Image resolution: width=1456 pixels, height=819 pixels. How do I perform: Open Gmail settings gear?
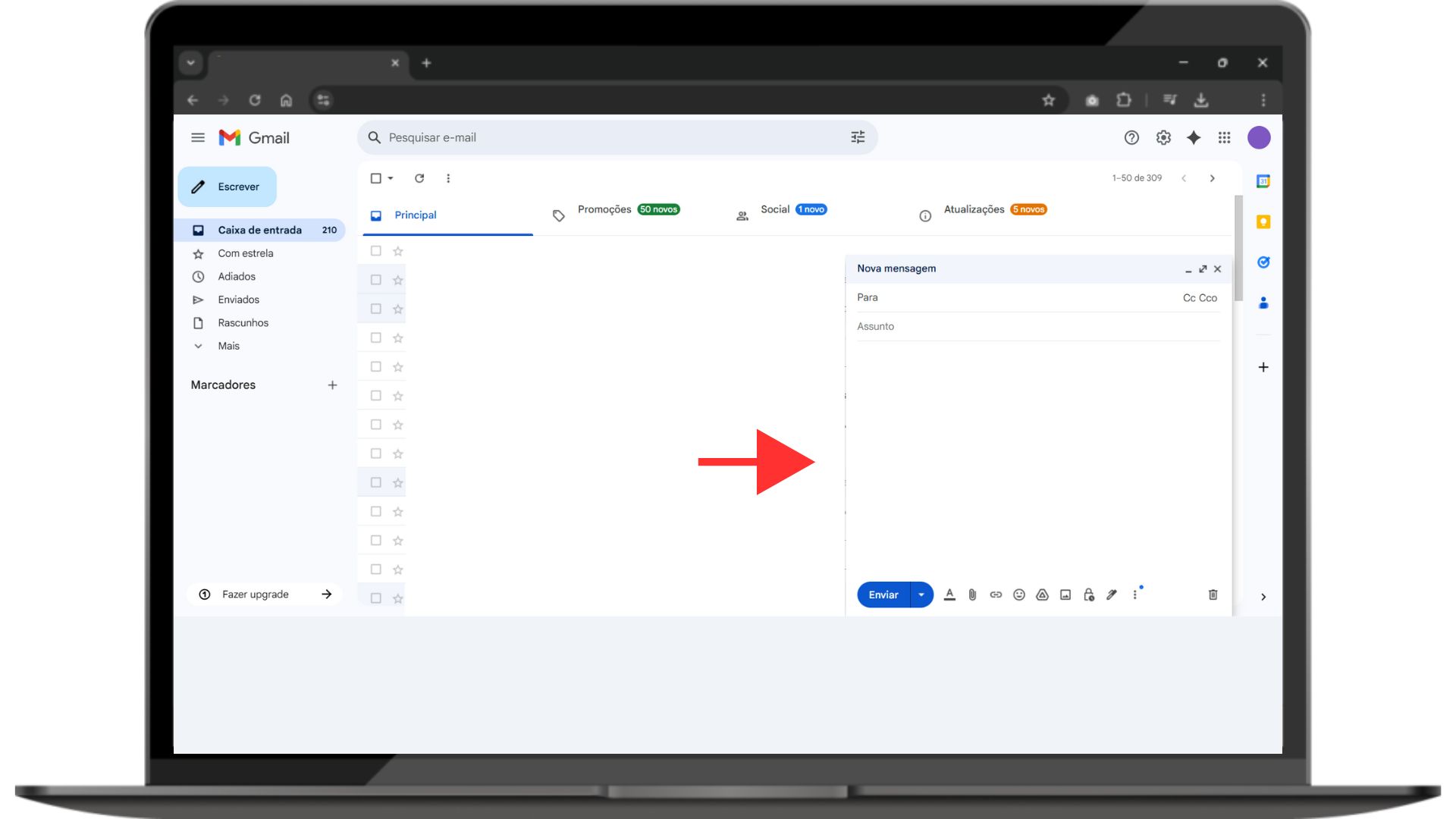[x=1163, y=137]
